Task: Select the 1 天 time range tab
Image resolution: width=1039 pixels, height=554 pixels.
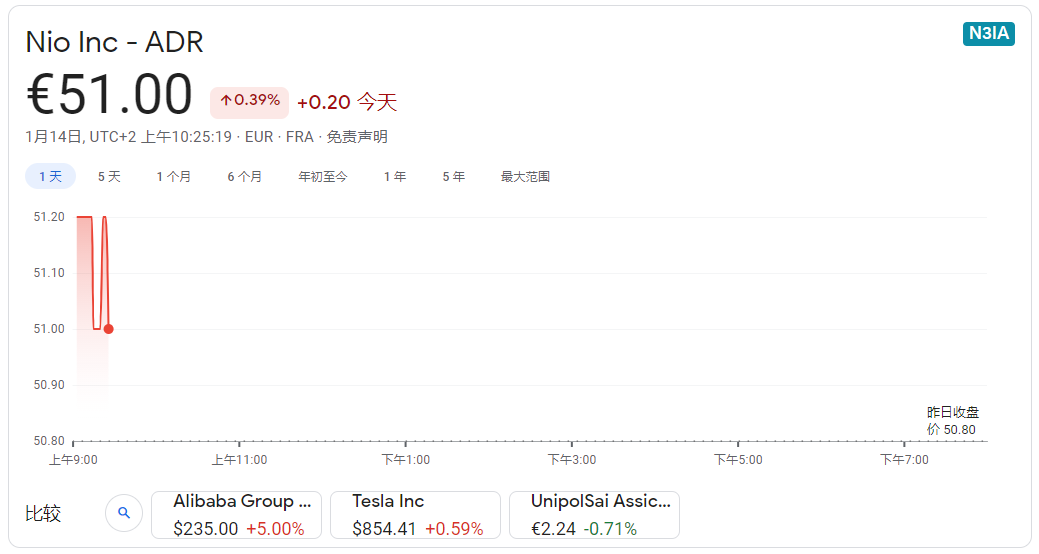Action: coord(50,176)
